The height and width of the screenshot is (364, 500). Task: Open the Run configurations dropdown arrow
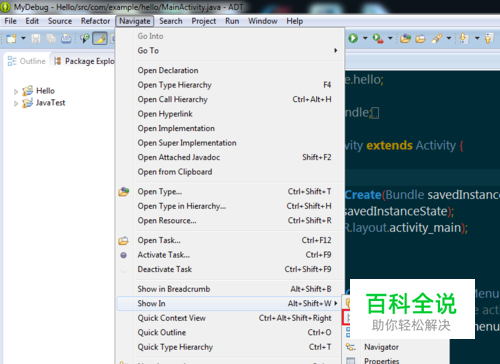click(365, 38)
